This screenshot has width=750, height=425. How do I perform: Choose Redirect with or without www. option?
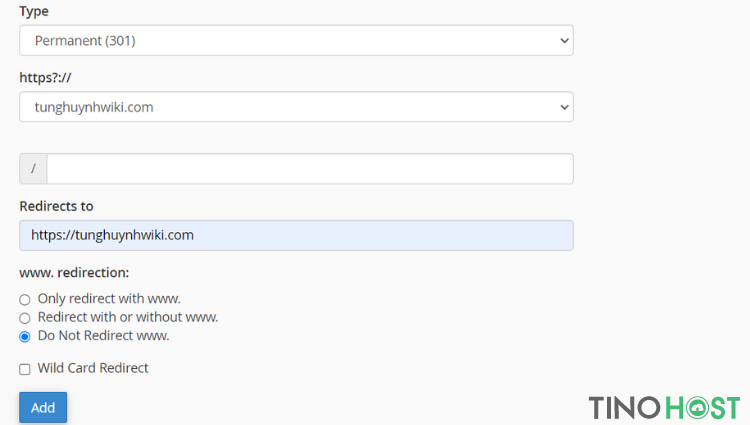[25, 318]
